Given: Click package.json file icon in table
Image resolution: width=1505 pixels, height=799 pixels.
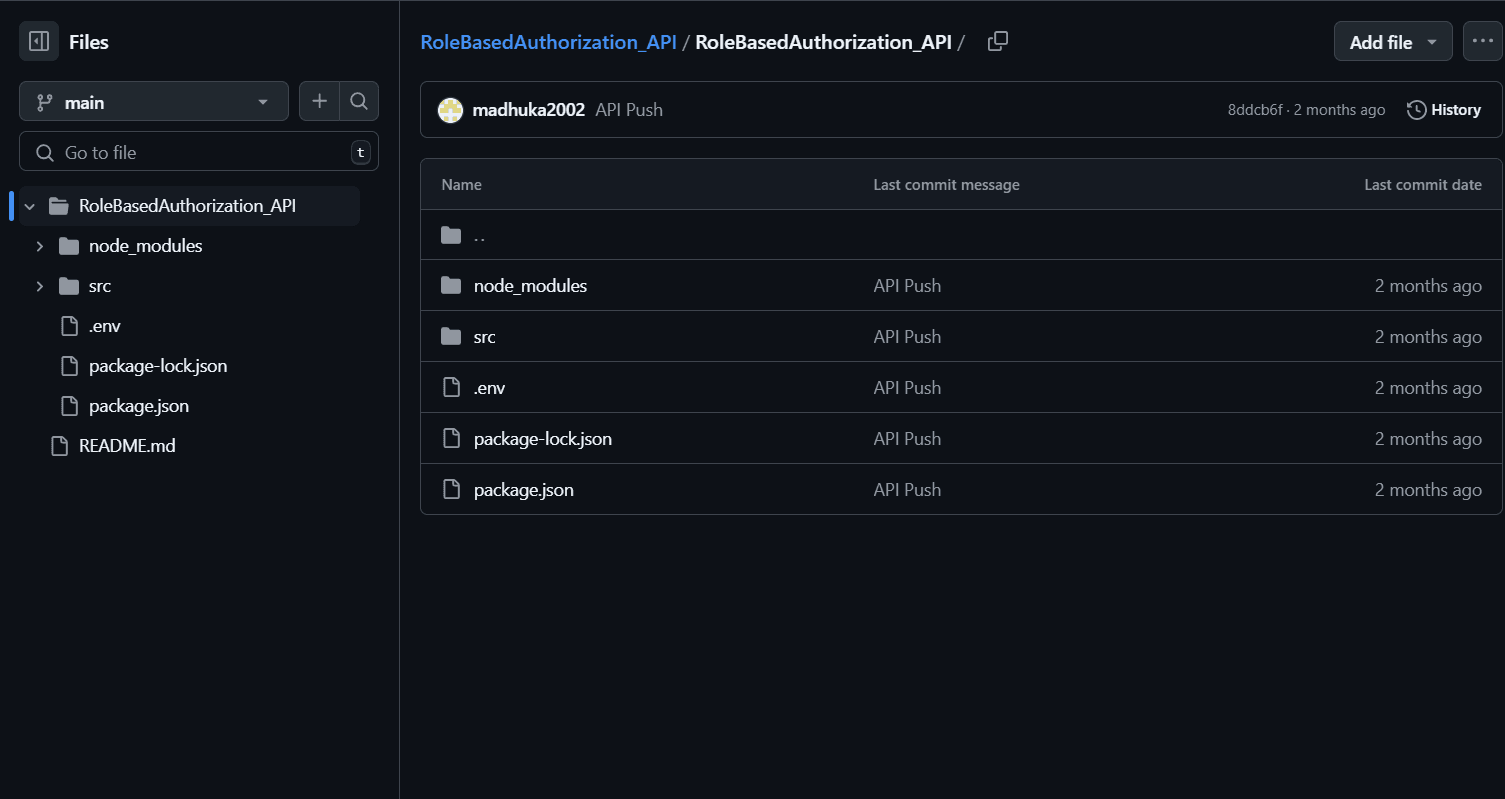Looking at the screenshot, I should tap(452, 490).
